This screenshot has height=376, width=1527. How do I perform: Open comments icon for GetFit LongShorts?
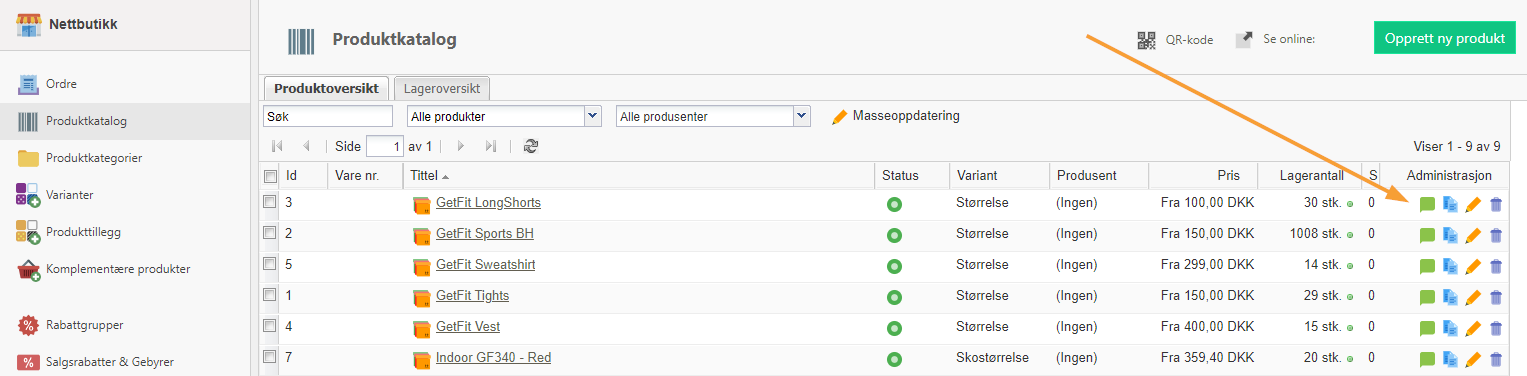(1427, 204)
